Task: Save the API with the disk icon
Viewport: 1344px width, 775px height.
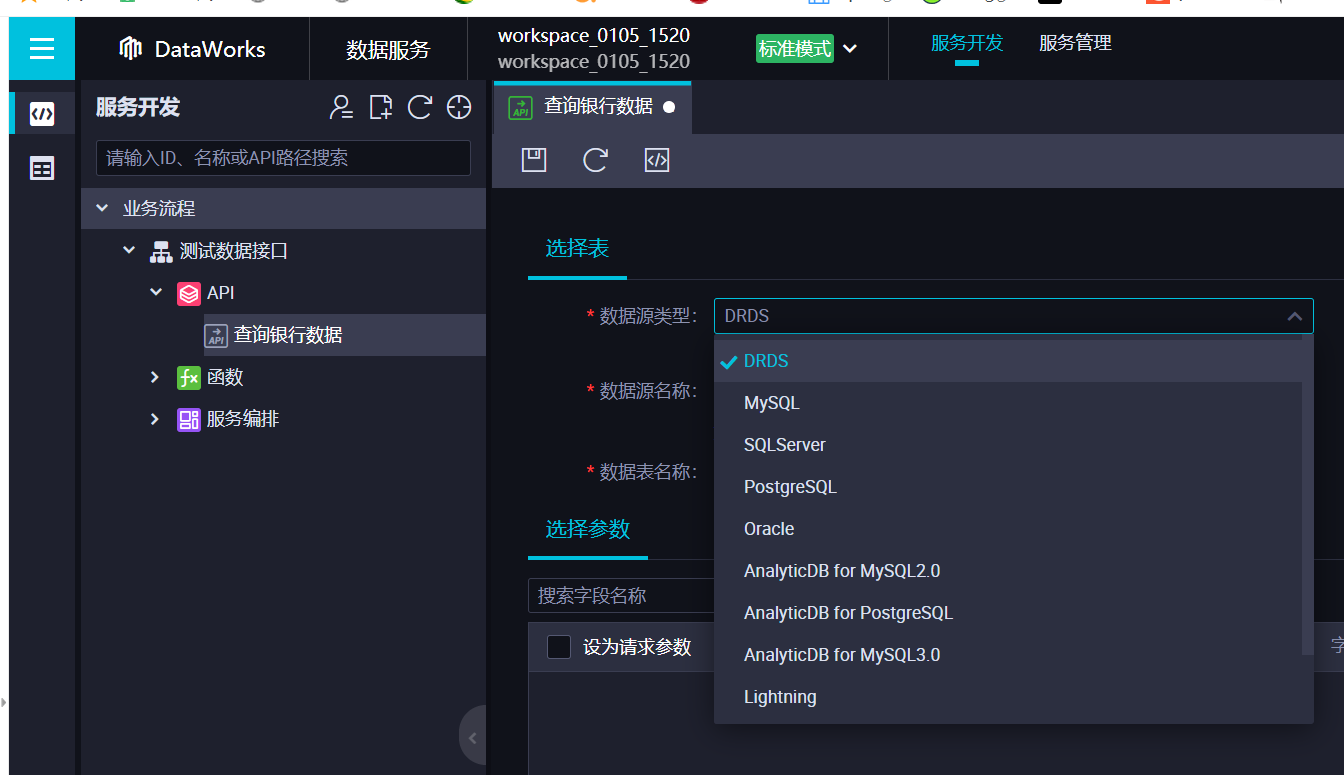Action: pyautogui.click(x=534, y=160)
